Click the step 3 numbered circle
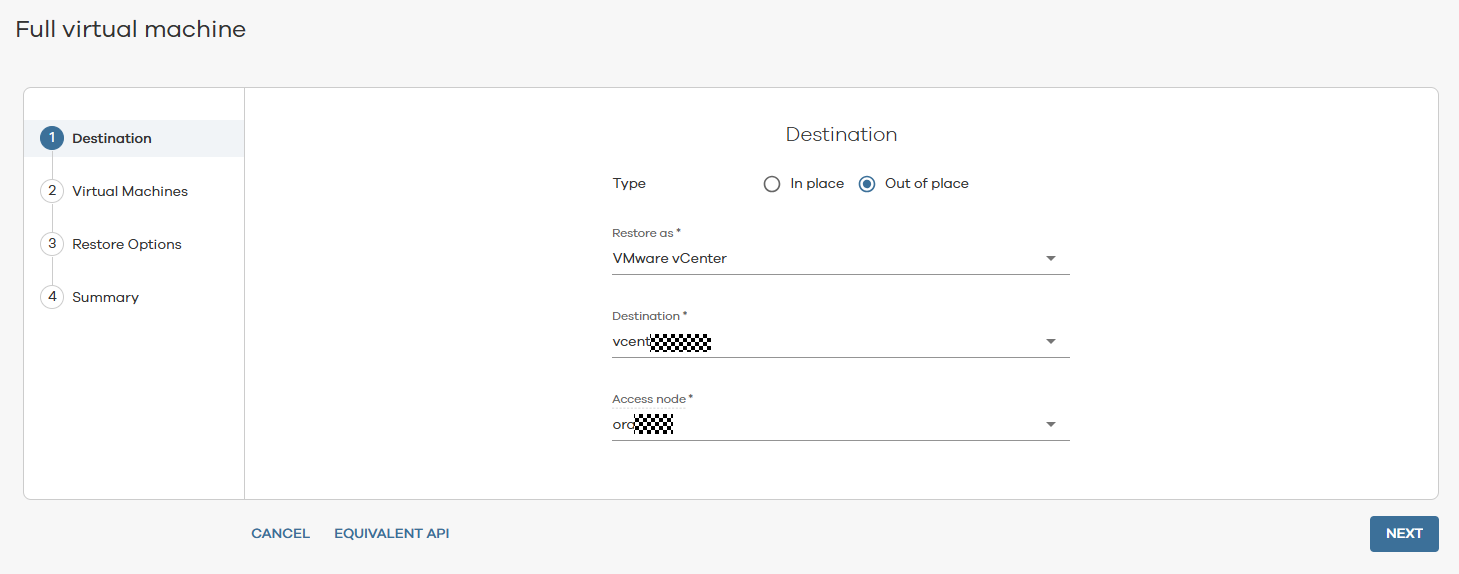Screen dimensions: 1459x574 [52, 244]
